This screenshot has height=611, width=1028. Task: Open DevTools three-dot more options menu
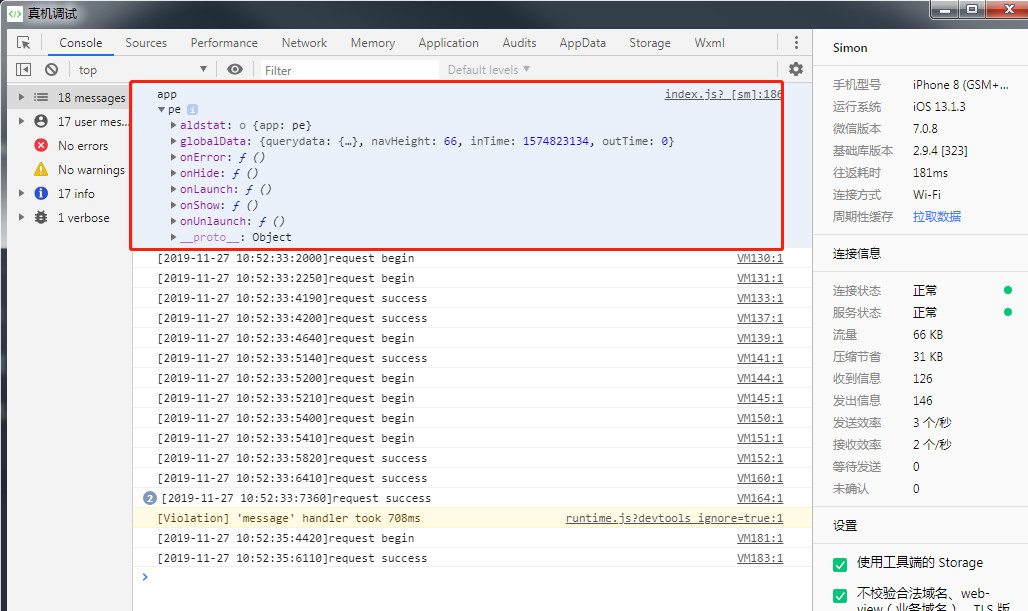click(x=796, y=43)
